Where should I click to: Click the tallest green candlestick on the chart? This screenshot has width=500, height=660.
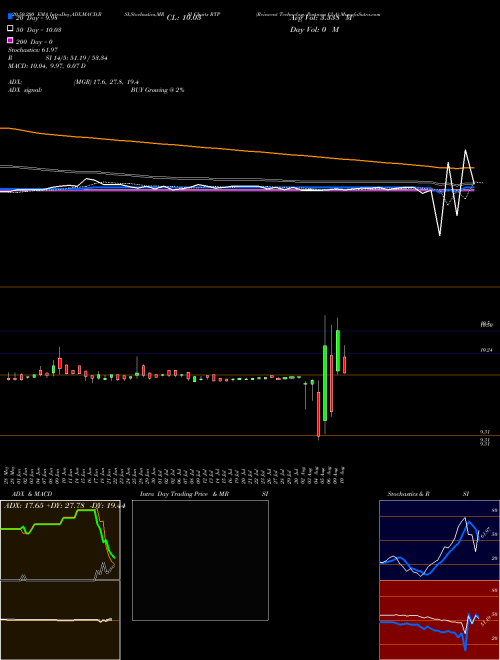(x=325, y=383)
